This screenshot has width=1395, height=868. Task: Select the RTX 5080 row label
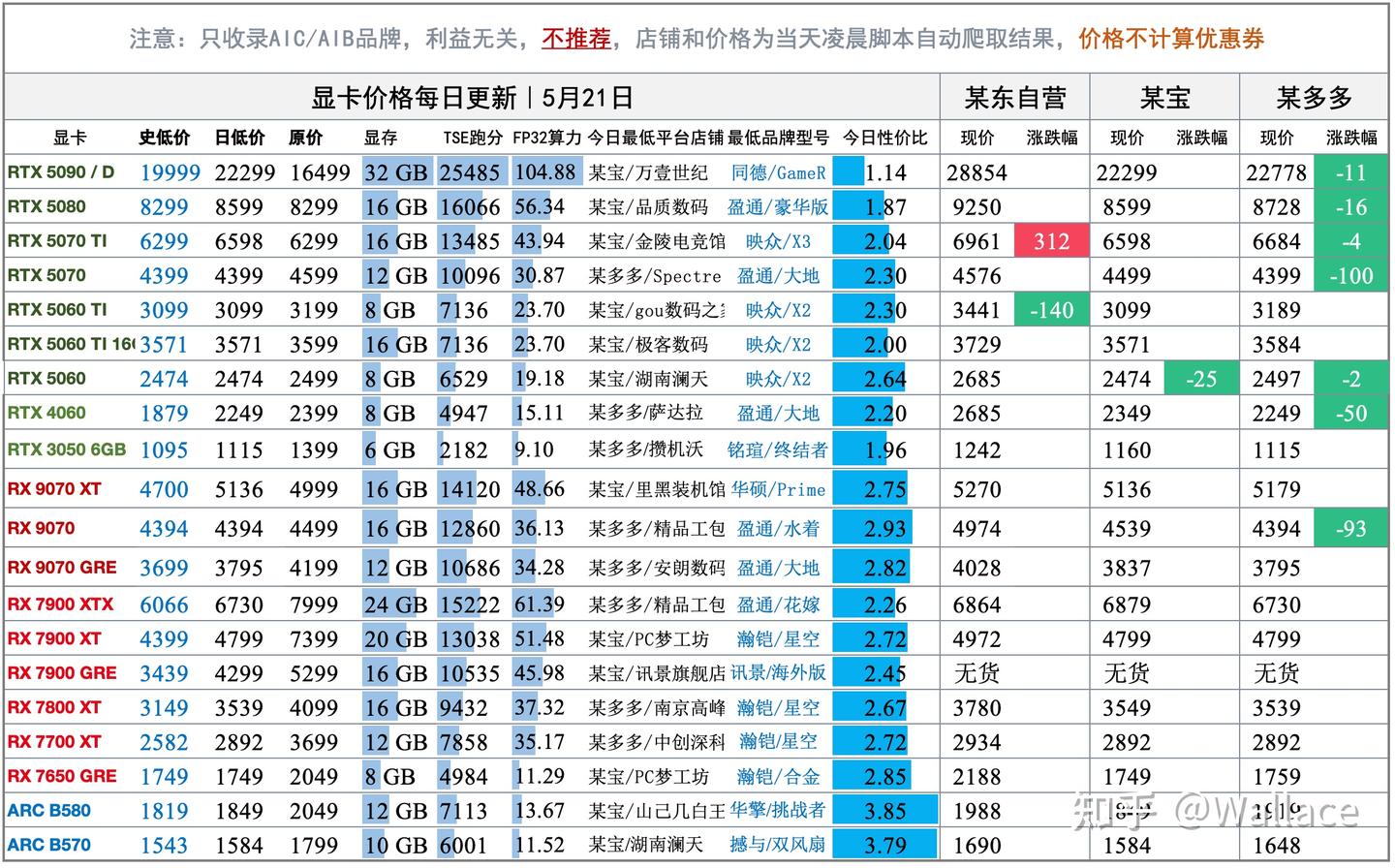point(46,206)
